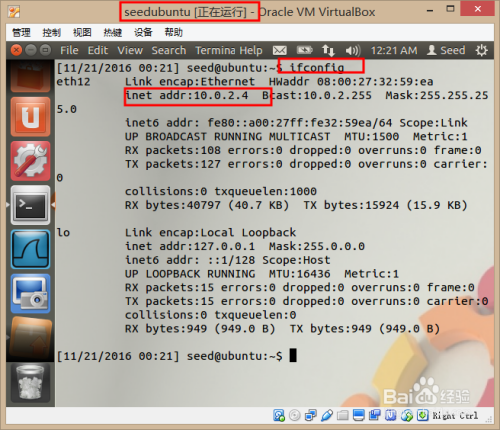The height and width of the screenshot is (430, 500).
Task: Open the 热键 menu in VirtualBox
Action: tap(113, 32)
